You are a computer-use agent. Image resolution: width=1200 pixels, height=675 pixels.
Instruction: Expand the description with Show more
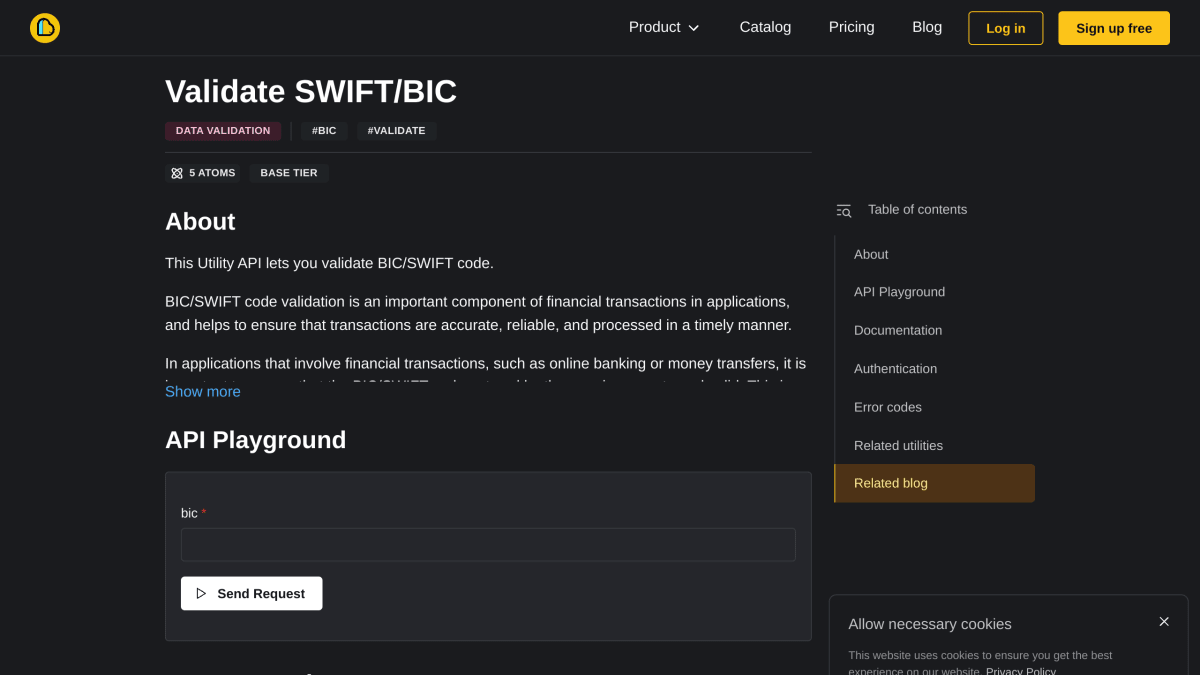[x=203, y=392]
